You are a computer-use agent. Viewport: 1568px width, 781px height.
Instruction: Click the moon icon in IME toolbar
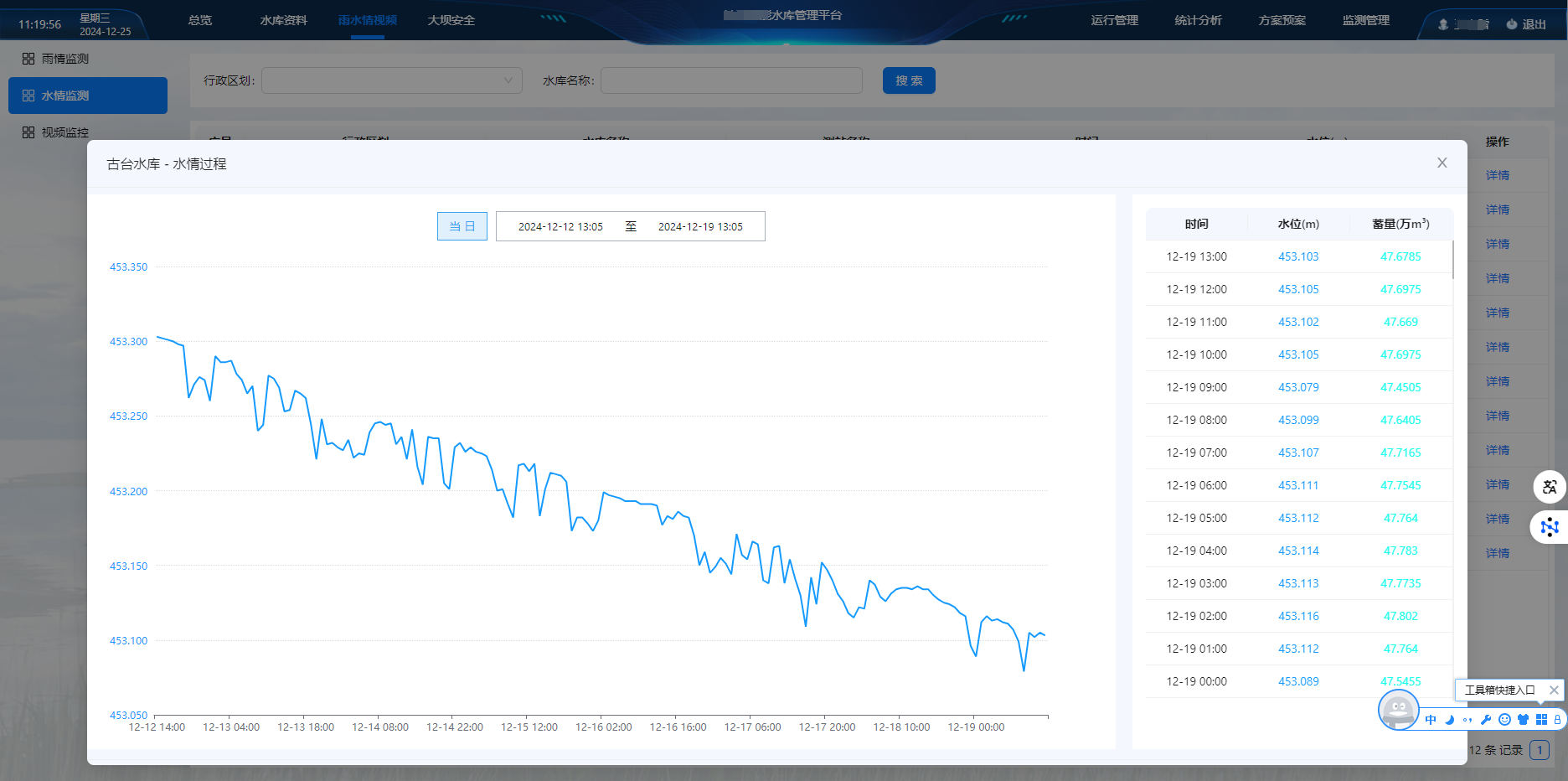(x=1449, y=720)
